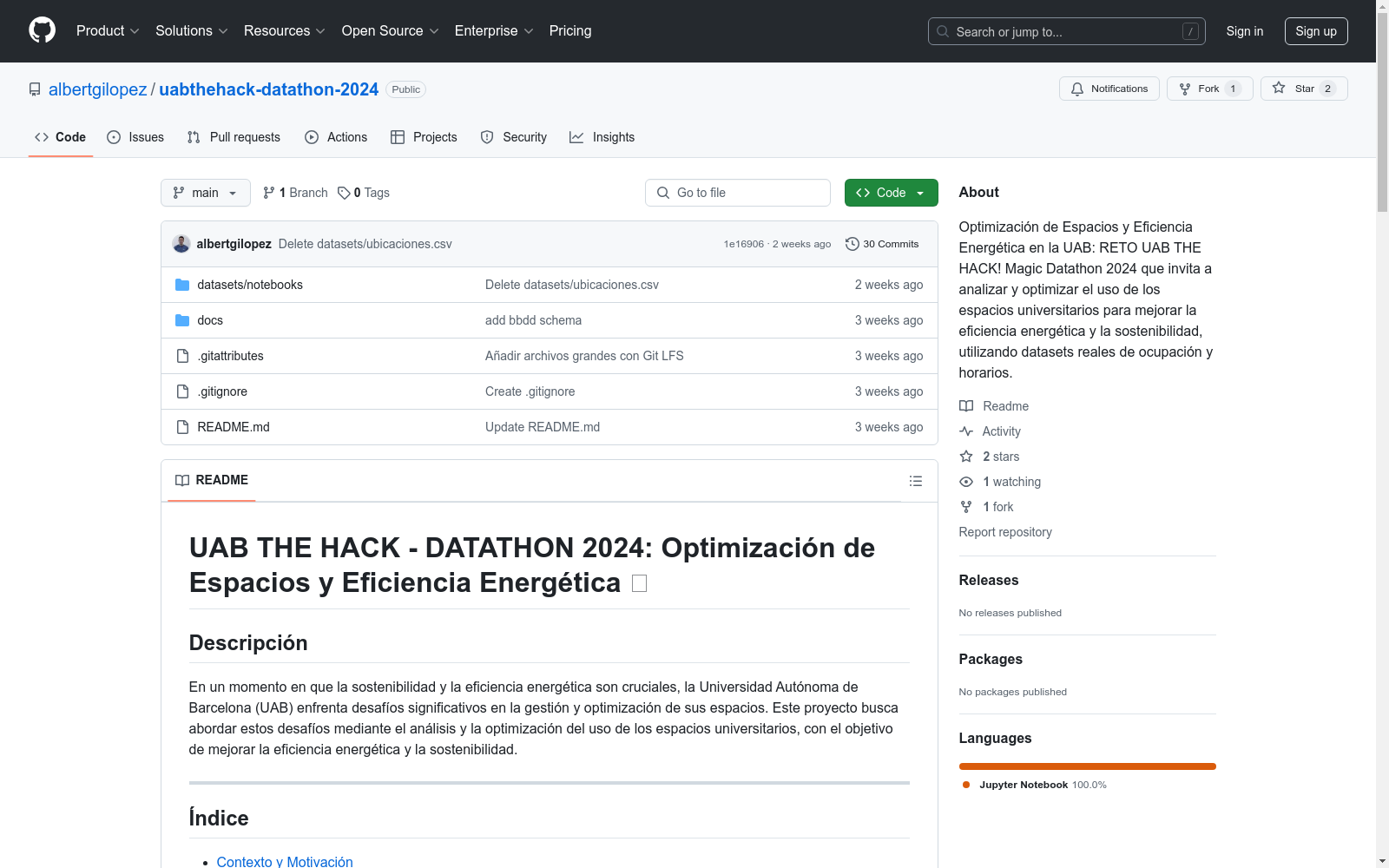Expand the Open Source menu
The width and height of the screenshot is (1389, 868).
pos(391,31)
